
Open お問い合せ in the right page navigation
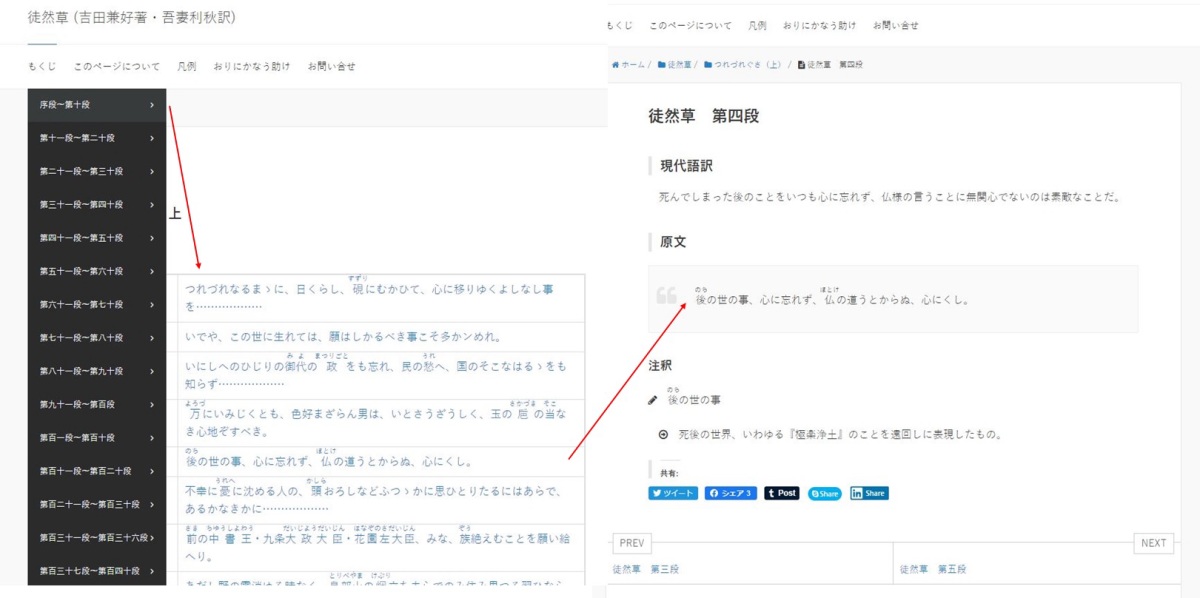pyautogui.click(x=895, y=25)
